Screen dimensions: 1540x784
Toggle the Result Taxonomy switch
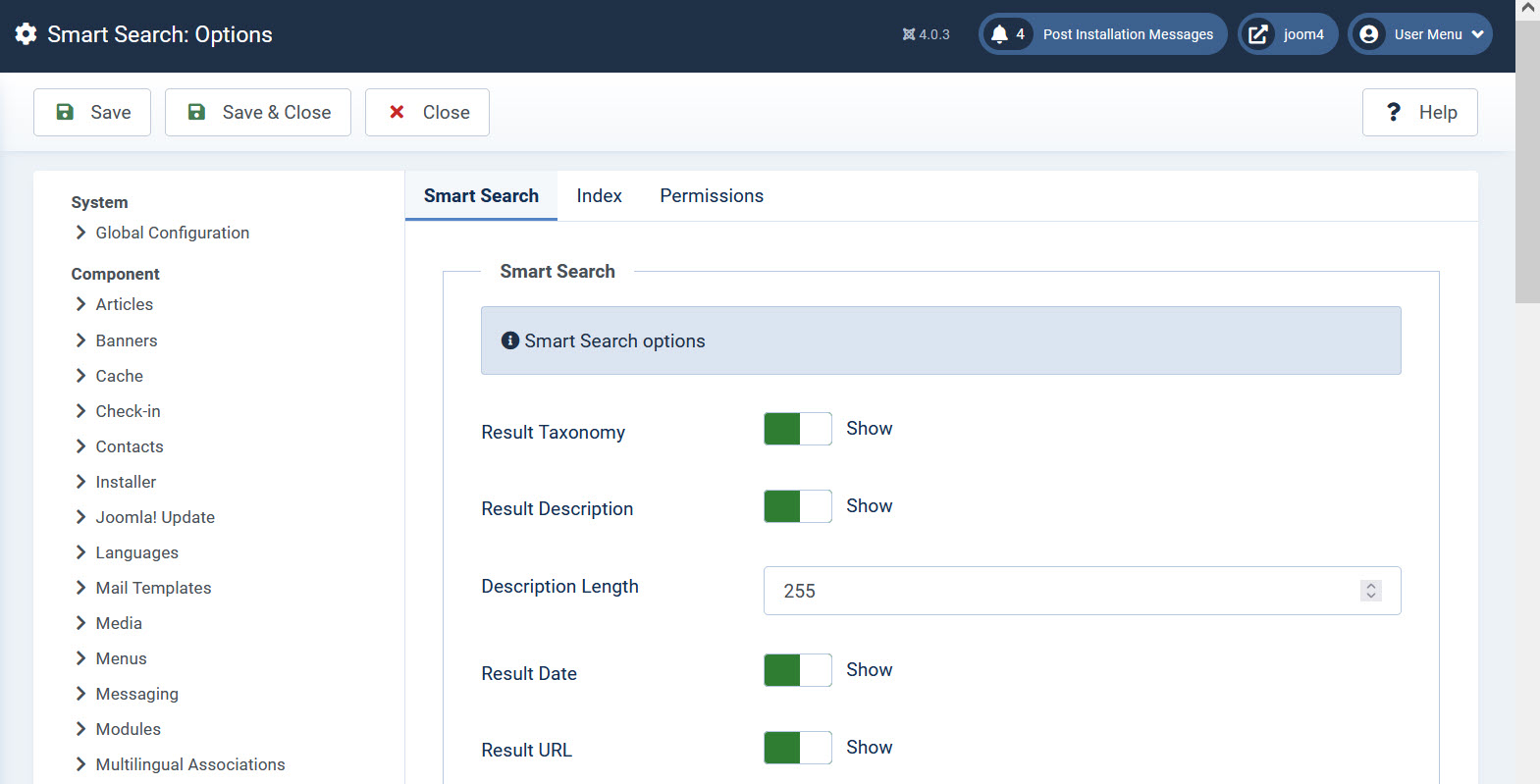[x=797, y=429]
